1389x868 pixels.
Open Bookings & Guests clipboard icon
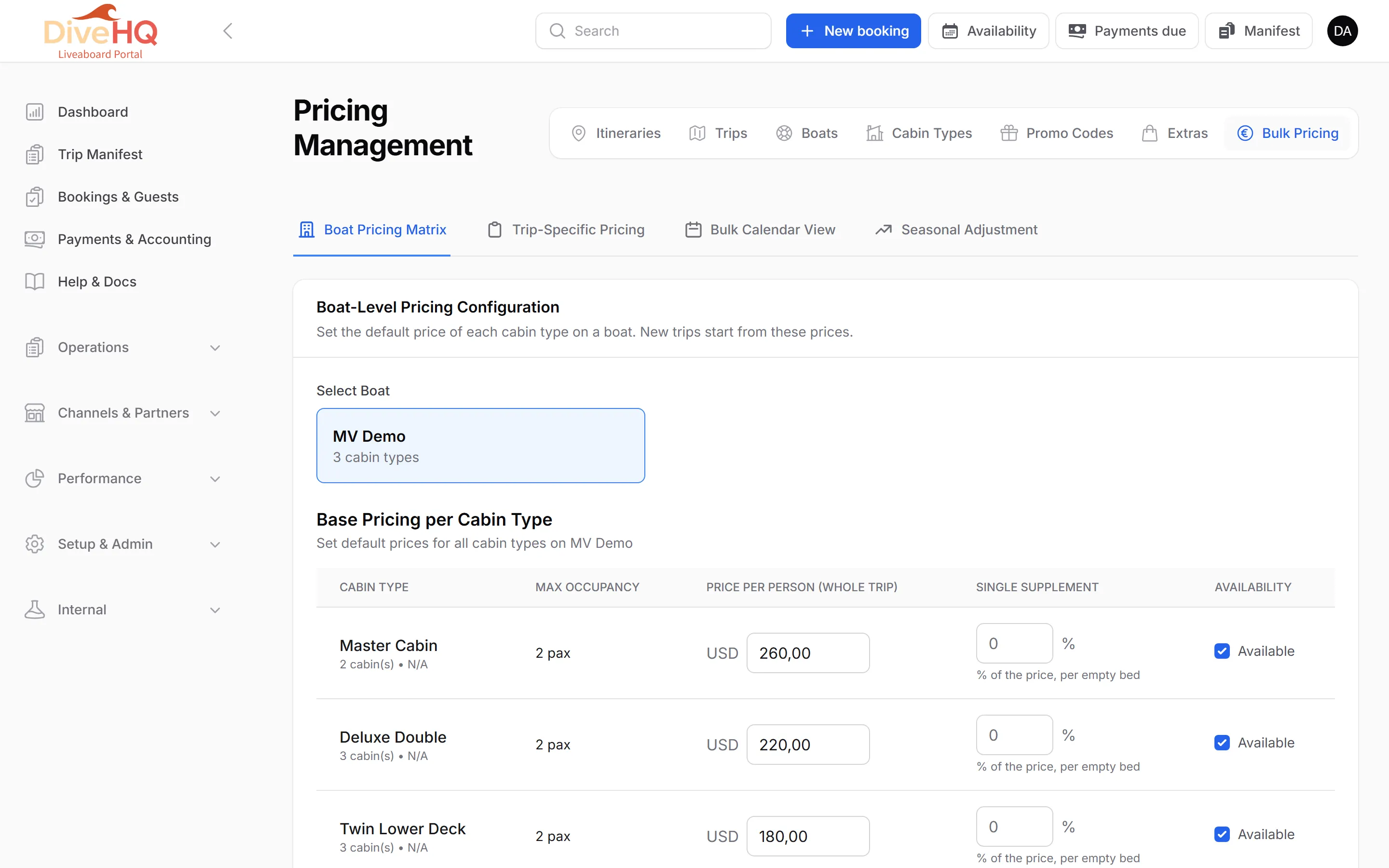click(34, 197)
